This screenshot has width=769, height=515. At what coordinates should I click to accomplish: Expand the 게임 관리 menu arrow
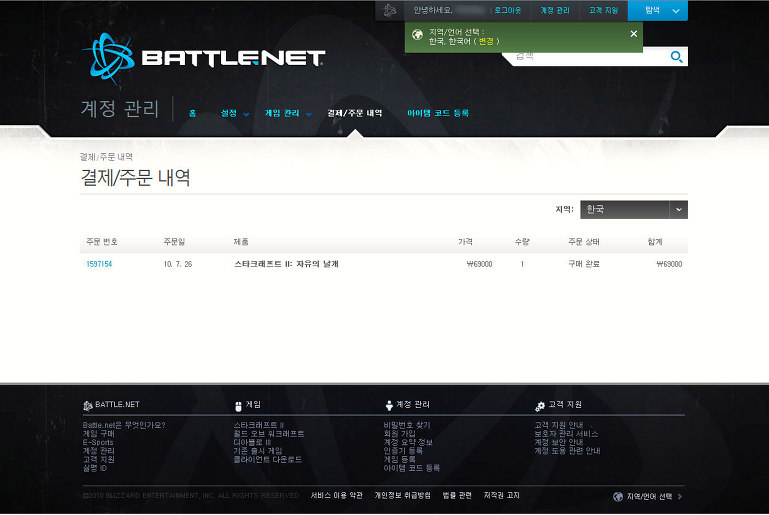tap(309, 114)
